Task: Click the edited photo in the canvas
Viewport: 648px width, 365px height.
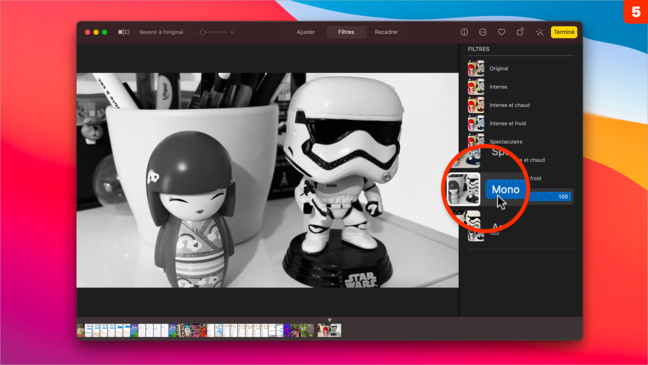Action: (267, 180)
